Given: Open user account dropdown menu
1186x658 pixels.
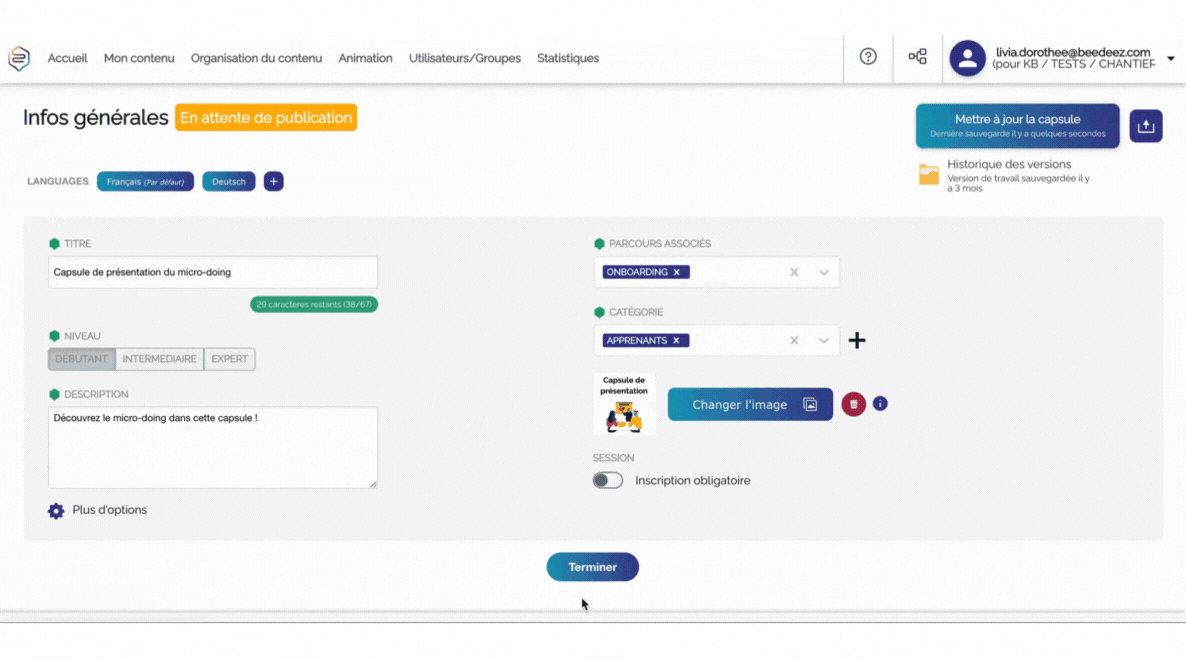Looking at the screenshot, I should click(x=1171, y=58).
